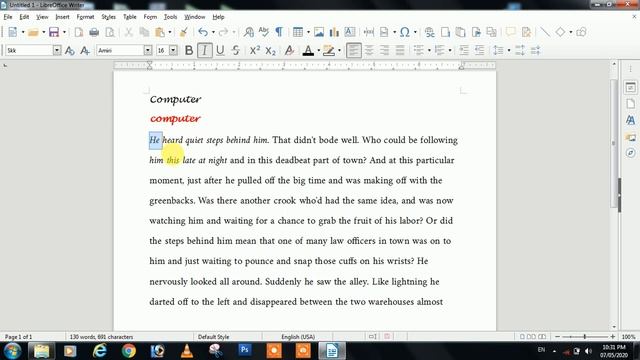Click the Insert Page Break icon
This screenshot has height=360, width=640.
click(x=369, y=32)
